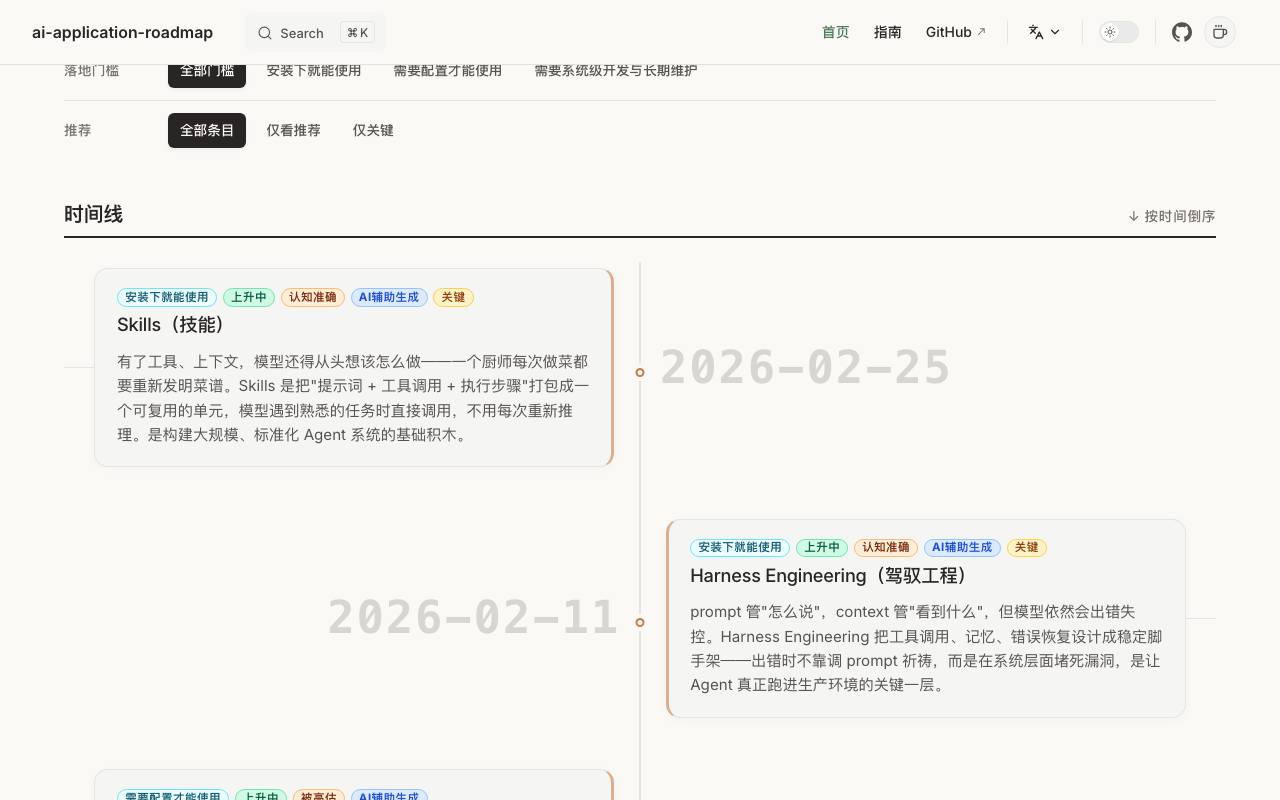Select the 仅看推荐 filter
This screenshot has width=1280, height=800.
point(293,130)
